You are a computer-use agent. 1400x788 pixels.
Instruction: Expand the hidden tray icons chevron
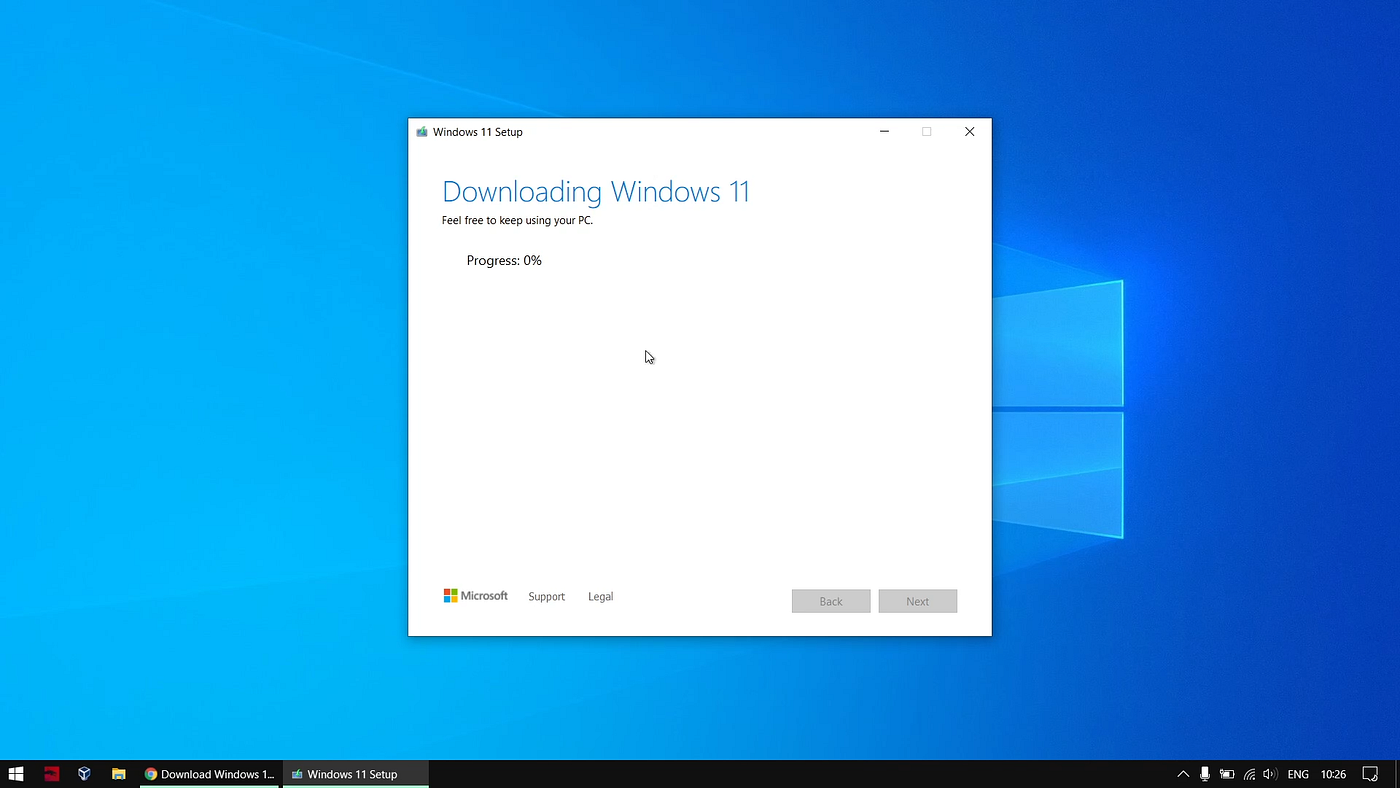pos(1183,773)
